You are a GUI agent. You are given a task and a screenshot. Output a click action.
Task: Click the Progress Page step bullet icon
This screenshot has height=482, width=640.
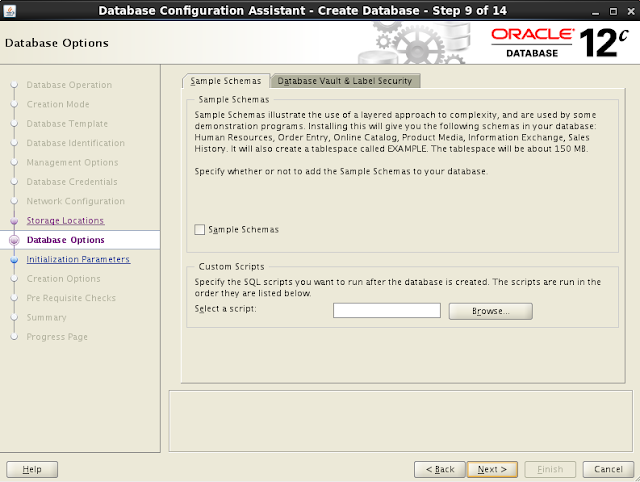14,337
